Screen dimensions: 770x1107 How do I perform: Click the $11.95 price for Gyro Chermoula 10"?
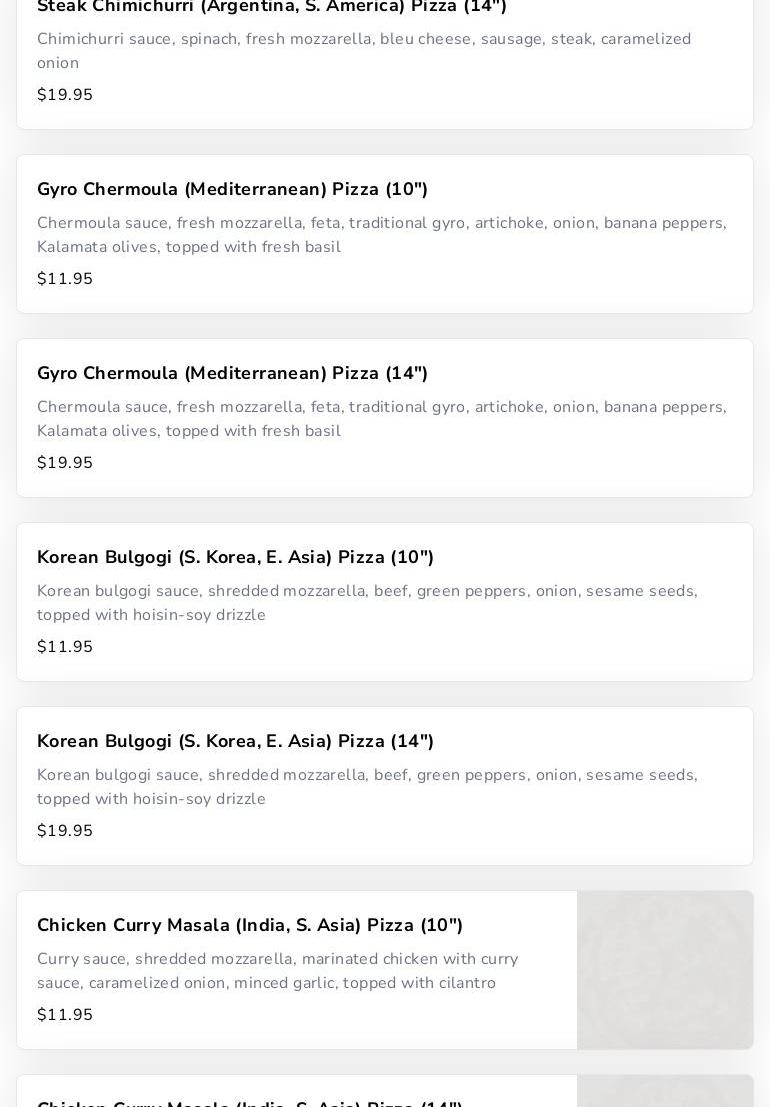[x=65, y=279]
